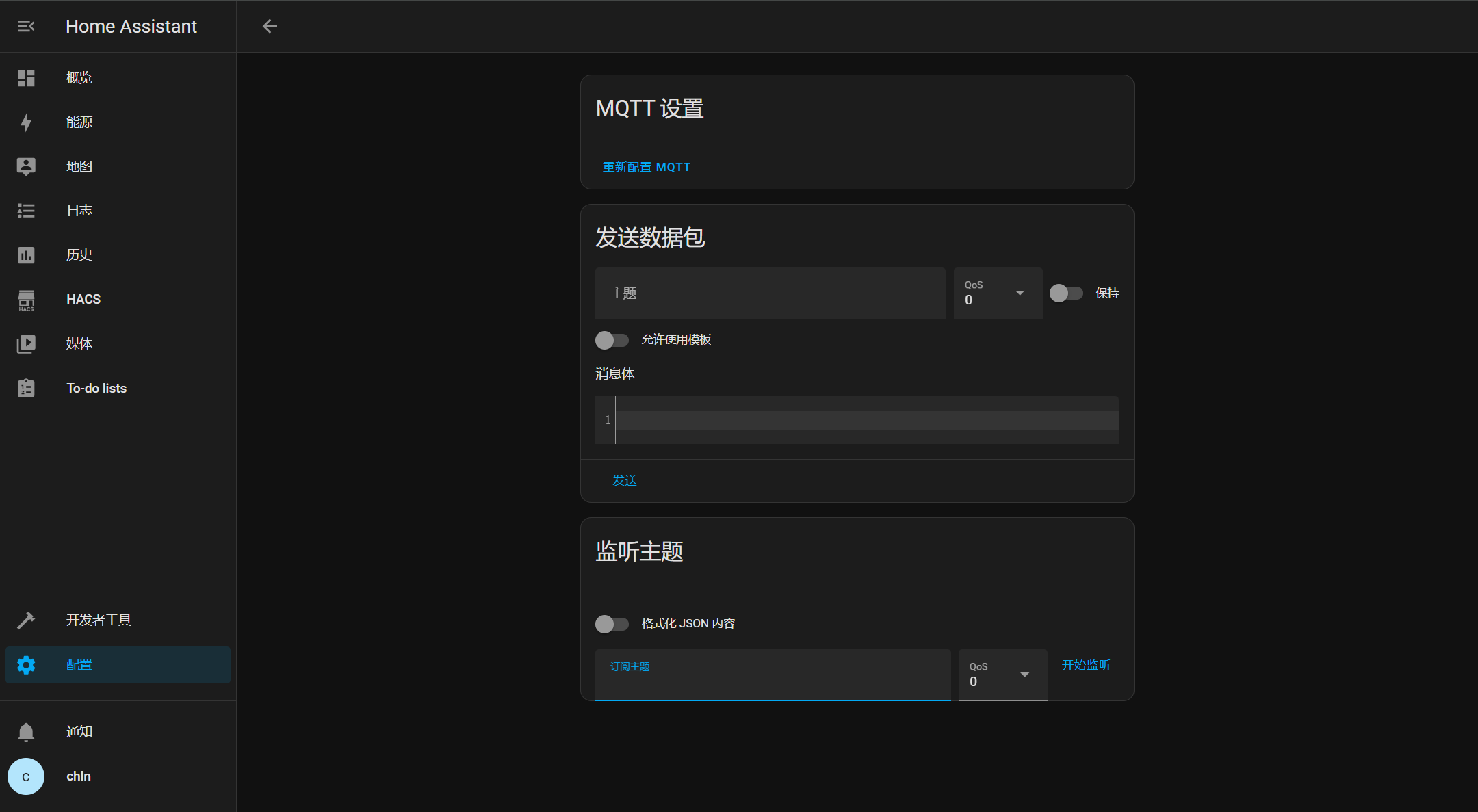The height and width of the screenshot is (812, 1478).
Task: Click 媒体 label in sidebar
Action: (x=79, y=344)
